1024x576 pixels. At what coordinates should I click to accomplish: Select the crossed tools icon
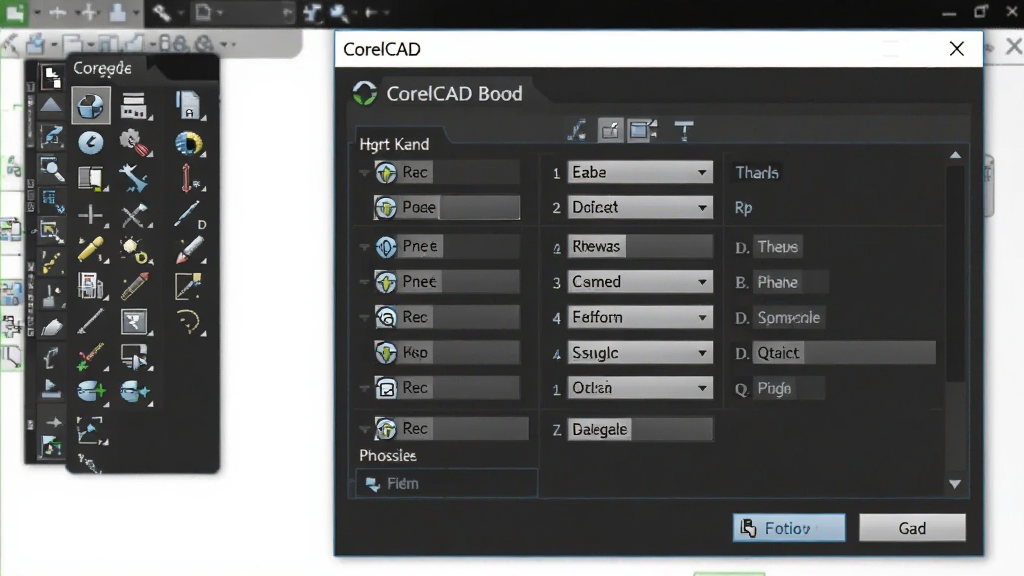[x=134, y=215]
